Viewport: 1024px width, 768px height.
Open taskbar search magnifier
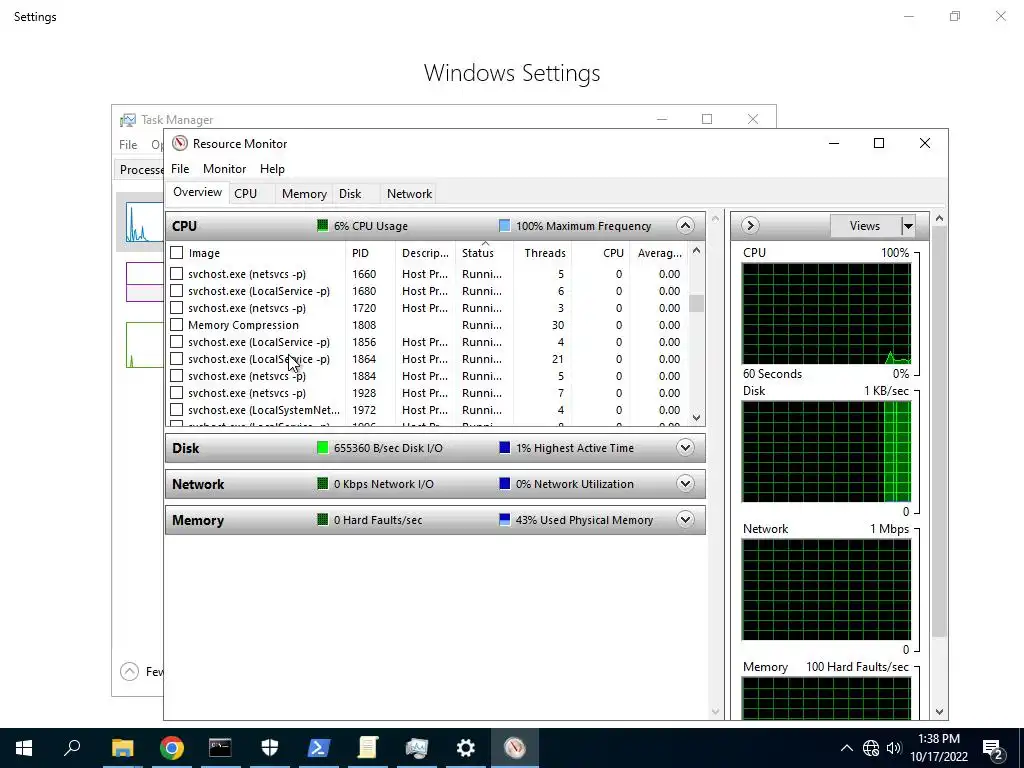pos(72,747)
